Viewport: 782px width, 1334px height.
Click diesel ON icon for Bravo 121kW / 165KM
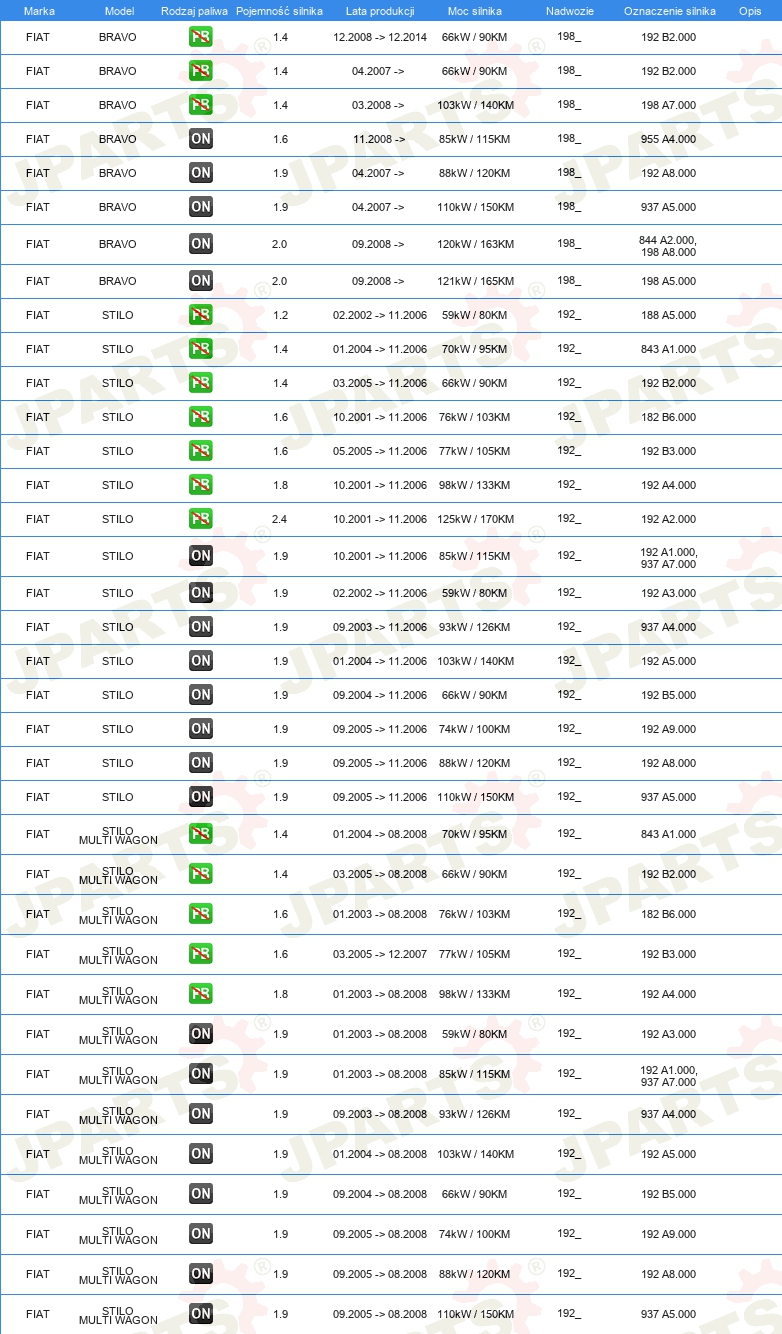pyautogui.click(x=201, y=281)
